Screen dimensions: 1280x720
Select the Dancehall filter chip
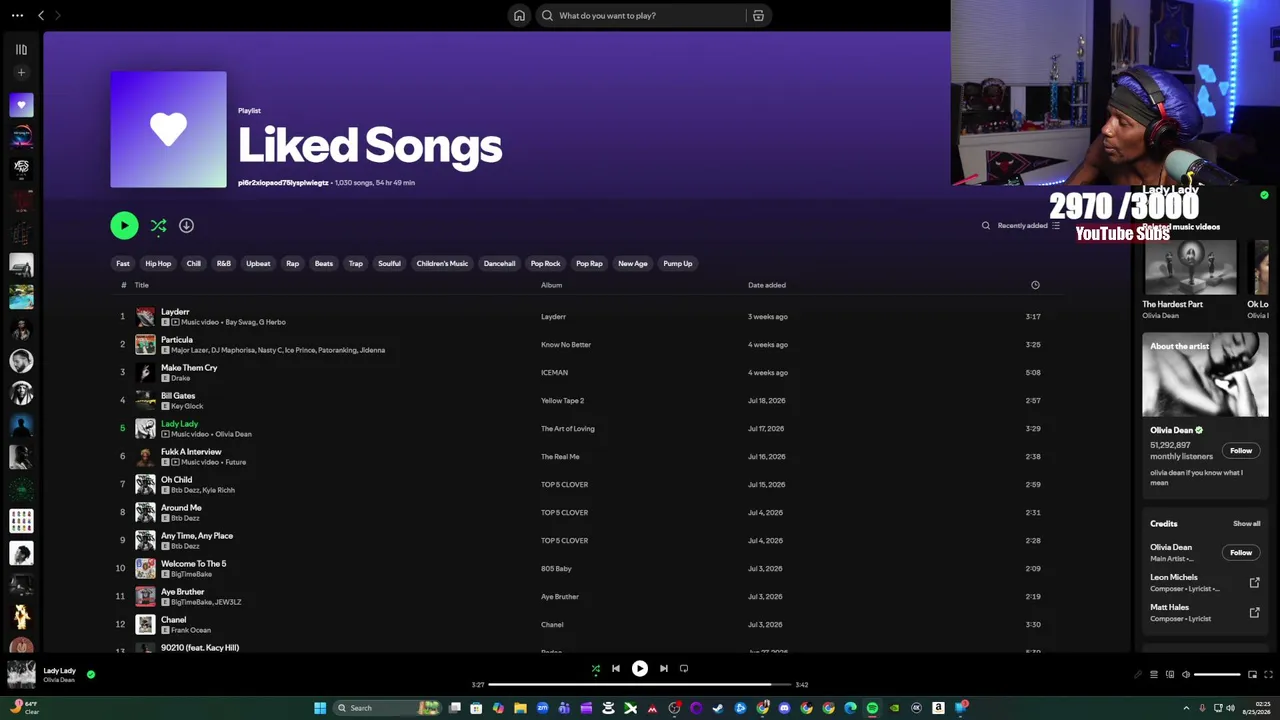point(499,263)
